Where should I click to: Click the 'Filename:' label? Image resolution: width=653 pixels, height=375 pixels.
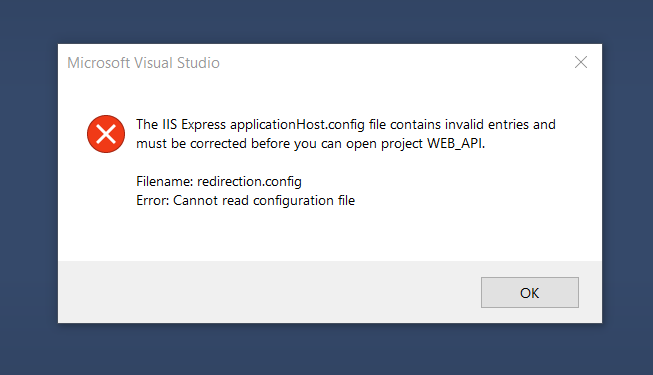(x=164, y=182)
